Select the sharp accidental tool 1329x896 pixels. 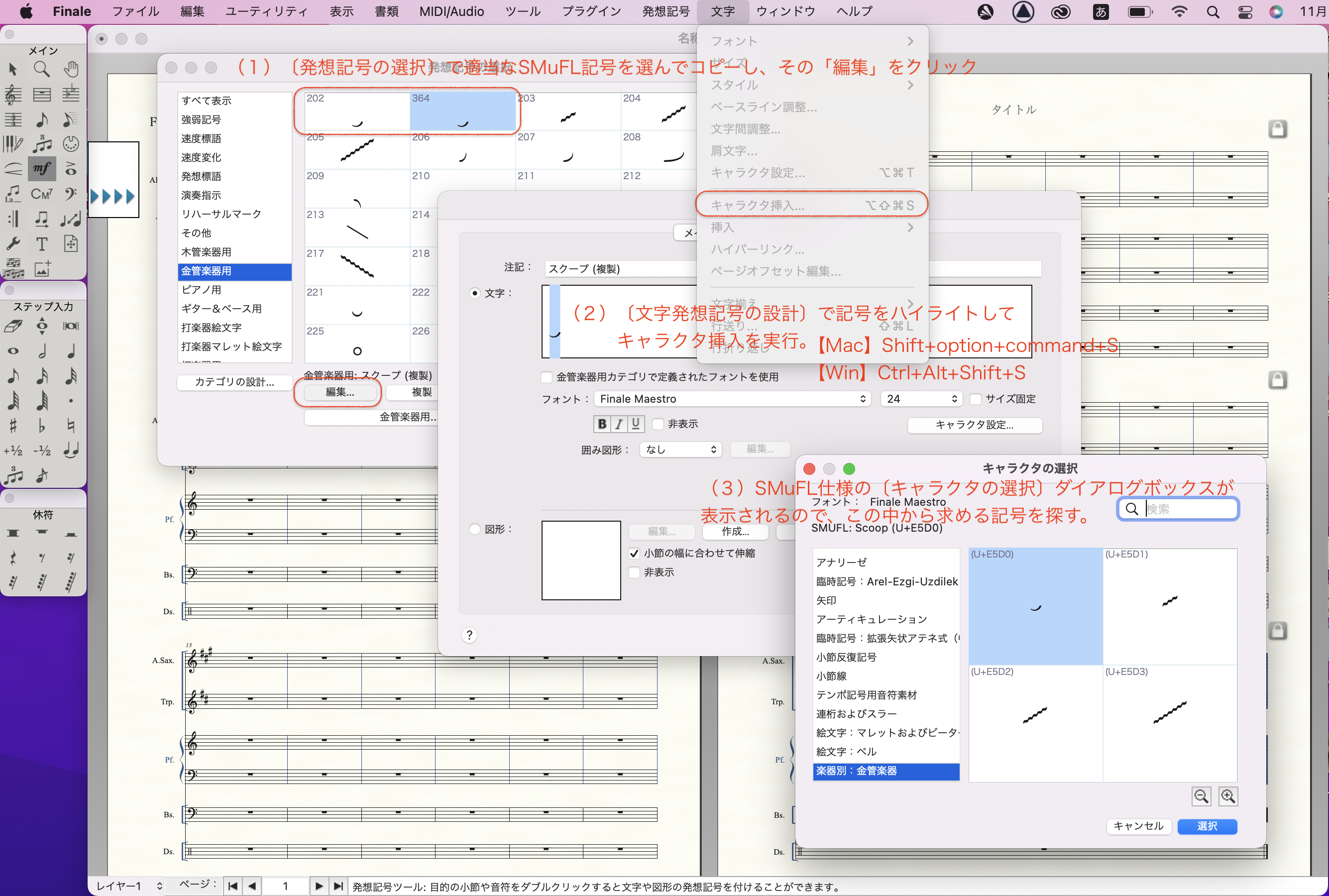tap(13, 426)
